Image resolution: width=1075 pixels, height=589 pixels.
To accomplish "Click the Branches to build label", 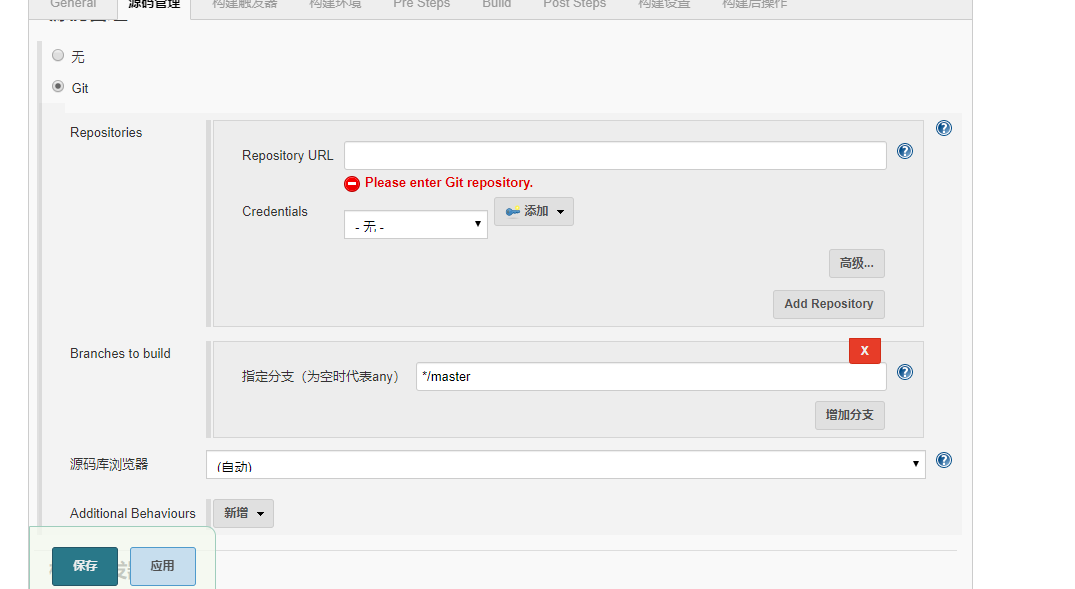I will 120,353.
